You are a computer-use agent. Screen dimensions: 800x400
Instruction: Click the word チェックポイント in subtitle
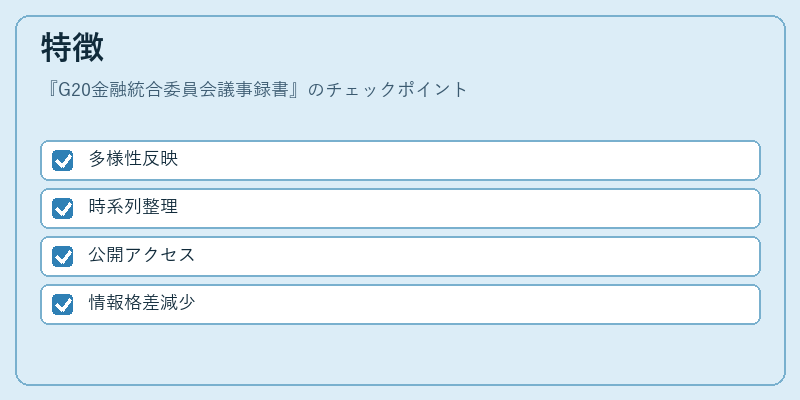pyautogui.click(x=396, y=89)
